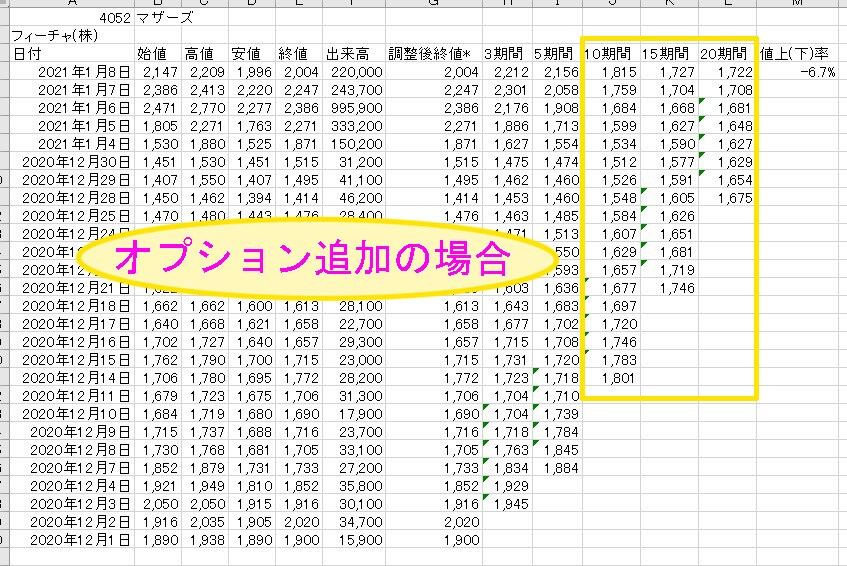The width and height of the screenshot is (847, 566).
Task: Select the 出来高 header cell
Action: [x=353, y=53]
